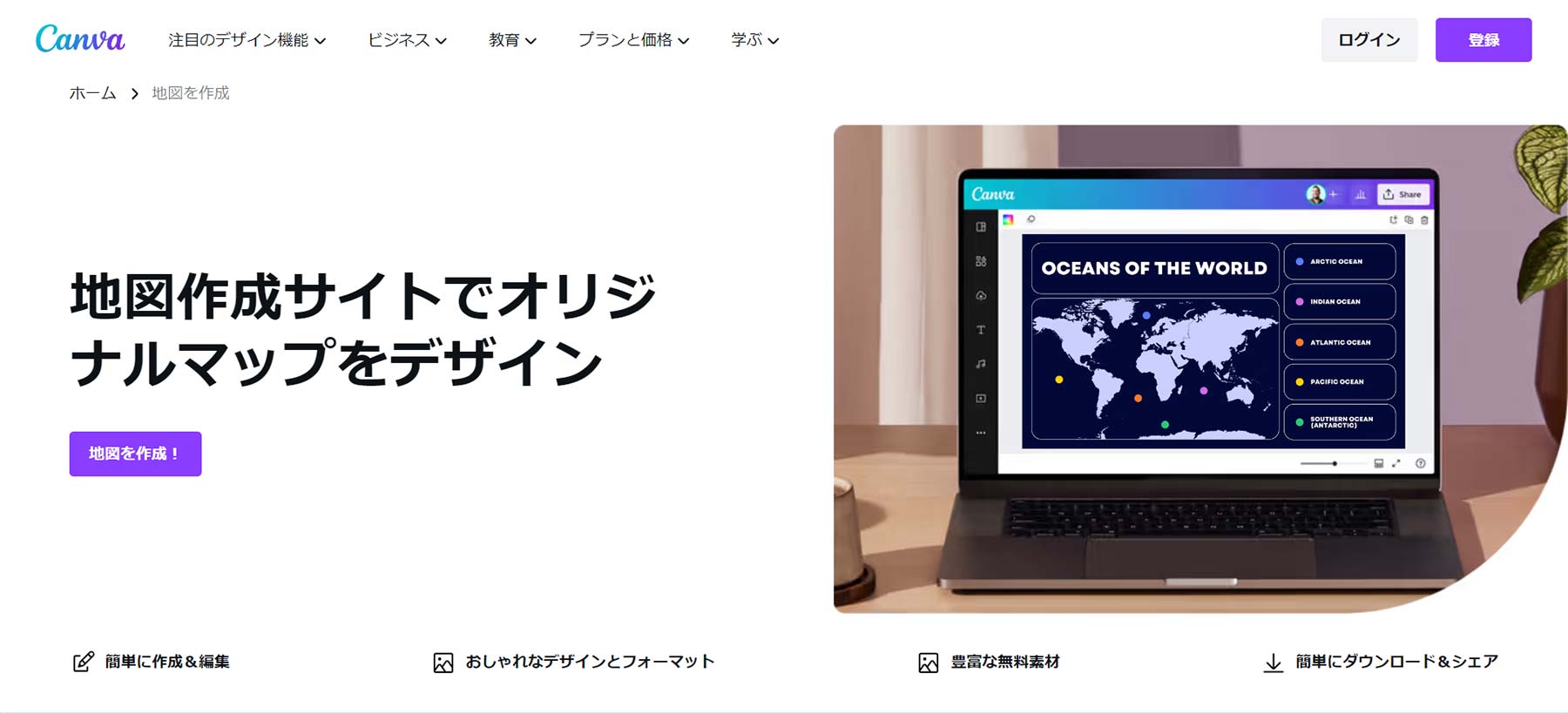The image size is (1568, 713).
Task: Open プランと価格 dropdown
Action: click(x=633, y=40)
